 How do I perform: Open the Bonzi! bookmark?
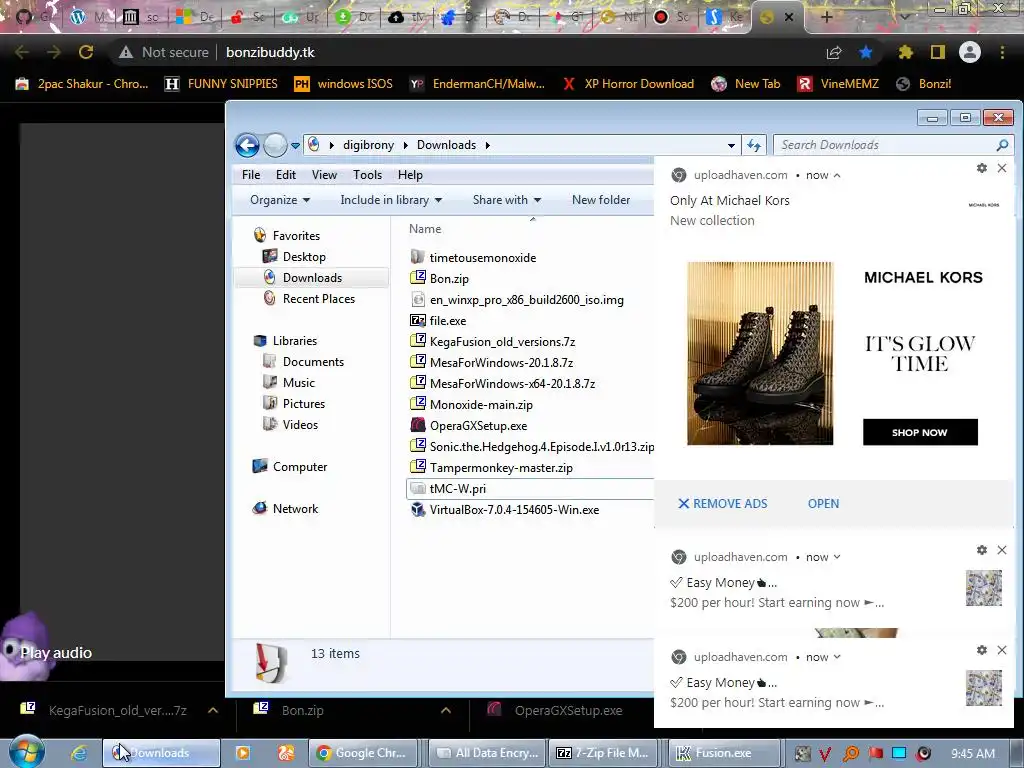tap(923, 84)
